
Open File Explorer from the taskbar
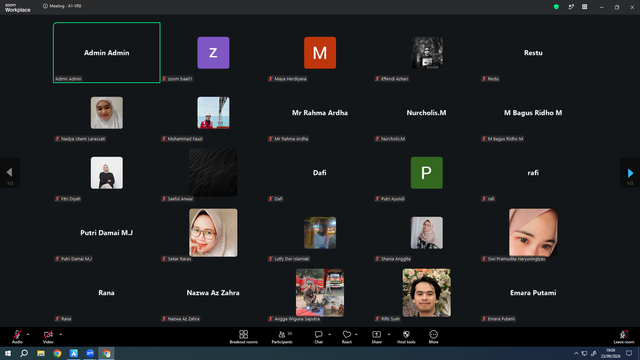[x=41, y=353]
